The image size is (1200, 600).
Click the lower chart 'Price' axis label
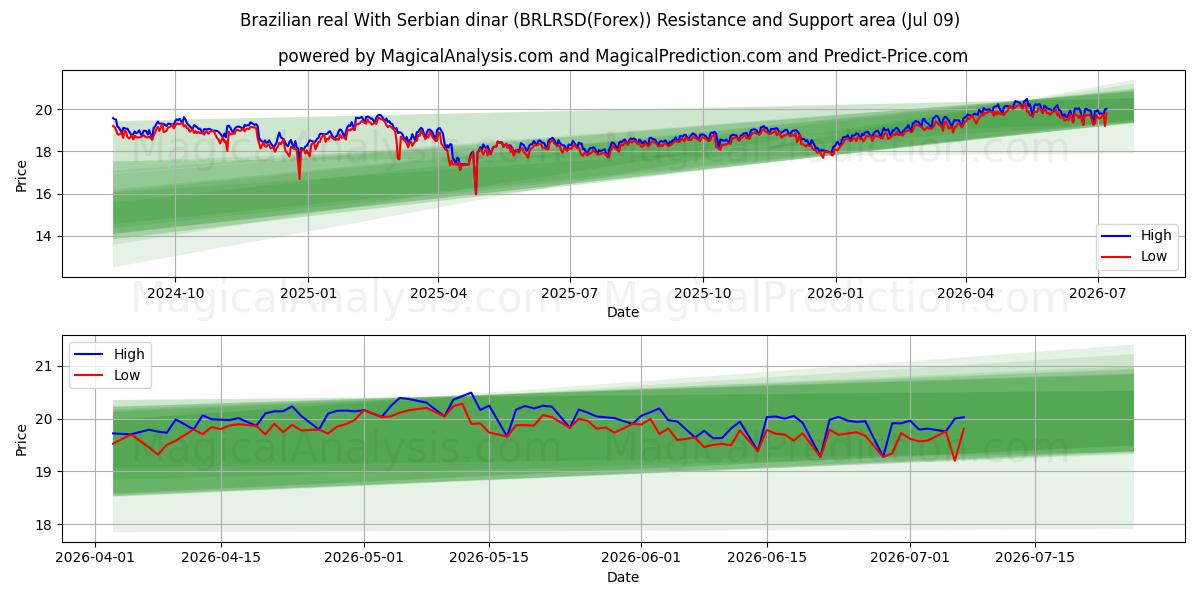[x=21, y=439]
